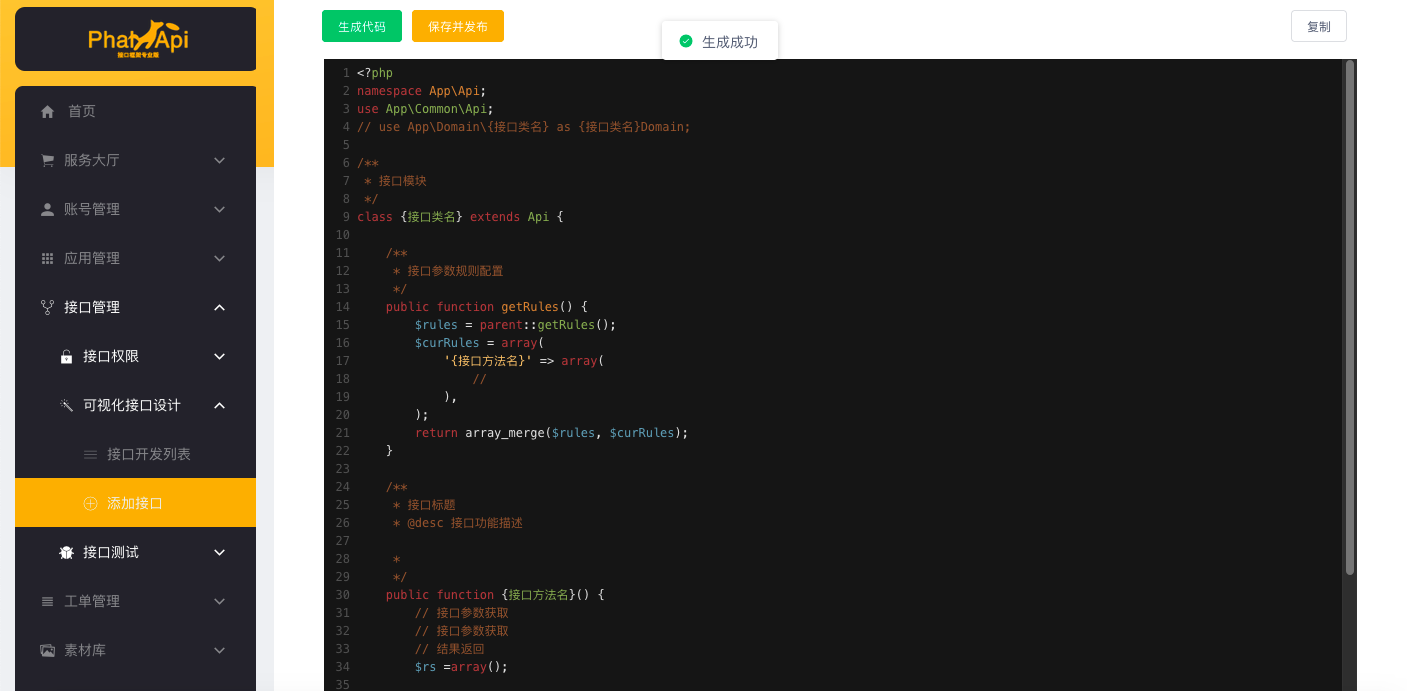
Task: Click the user icon beside 账号管理
Action: click(x=47, y=209)
